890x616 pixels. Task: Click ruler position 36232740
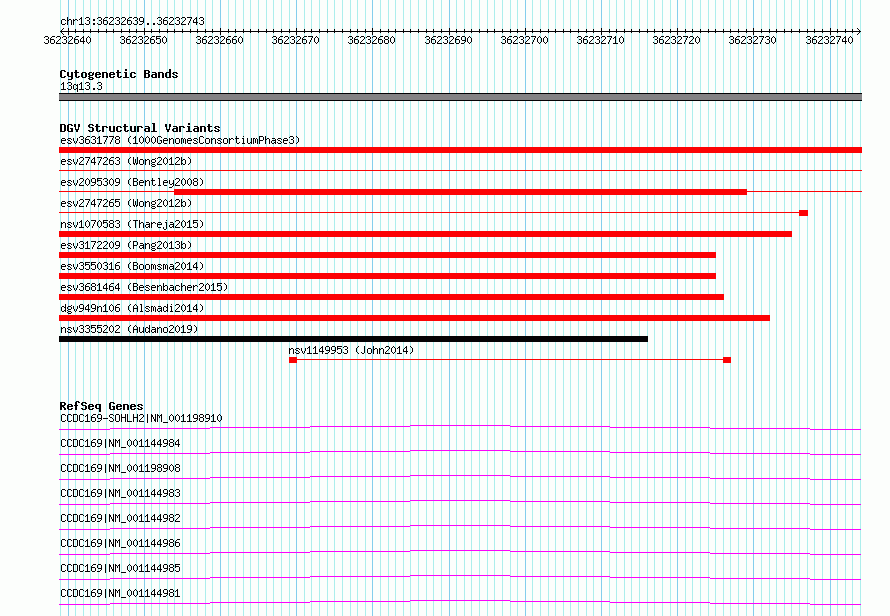pos(829,40)
